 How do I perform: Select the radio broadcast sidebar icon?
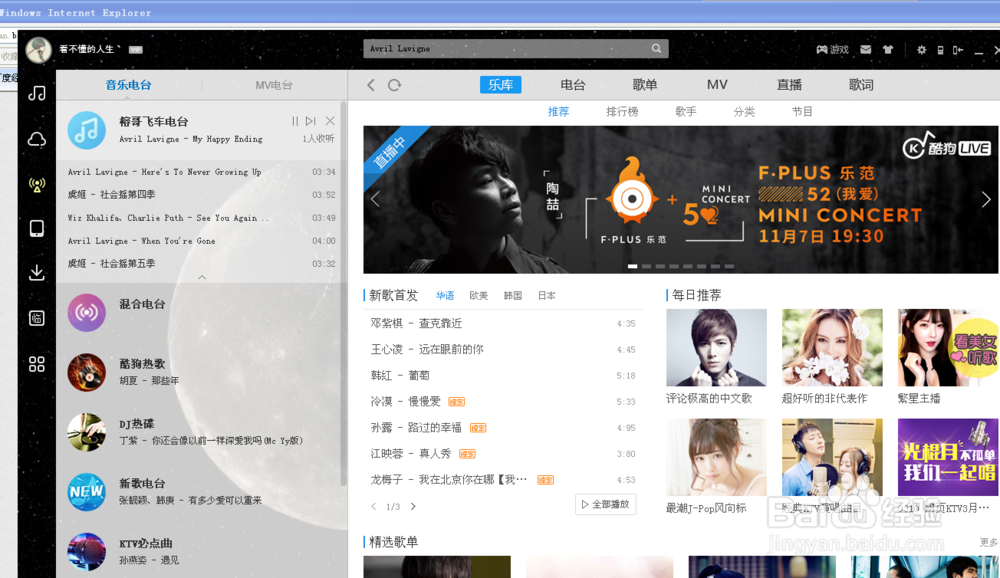37,185
